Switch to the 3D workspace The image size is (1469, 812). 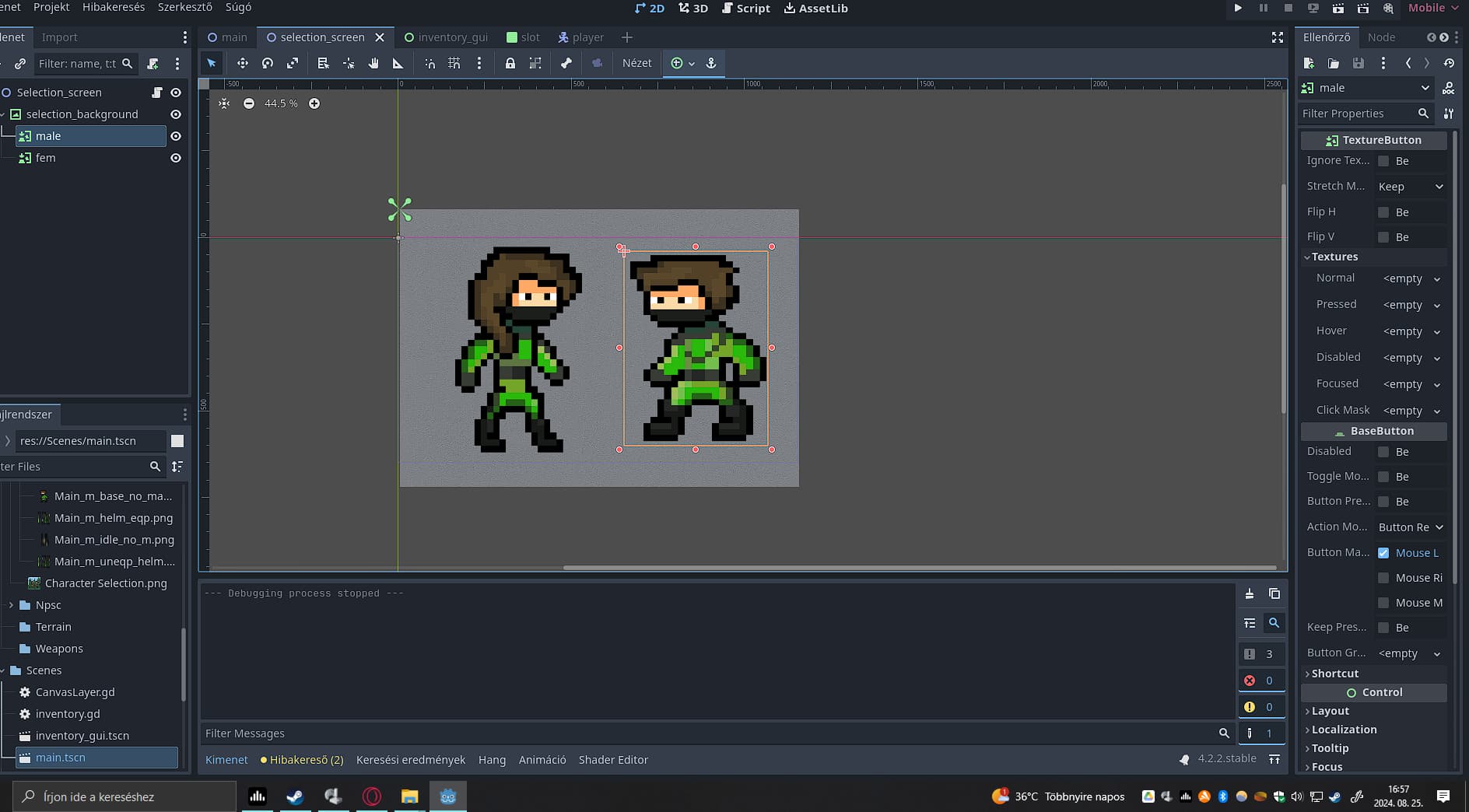[692, 8]
